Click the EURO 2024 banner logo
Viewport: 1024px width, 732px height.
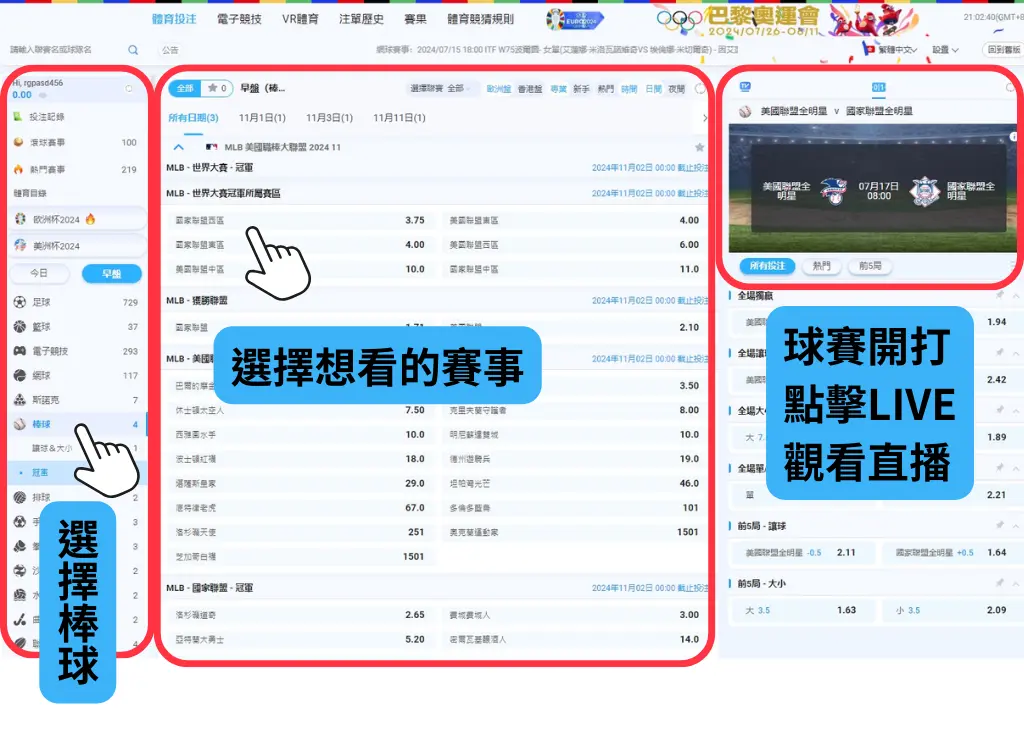(x=575, y=20)
